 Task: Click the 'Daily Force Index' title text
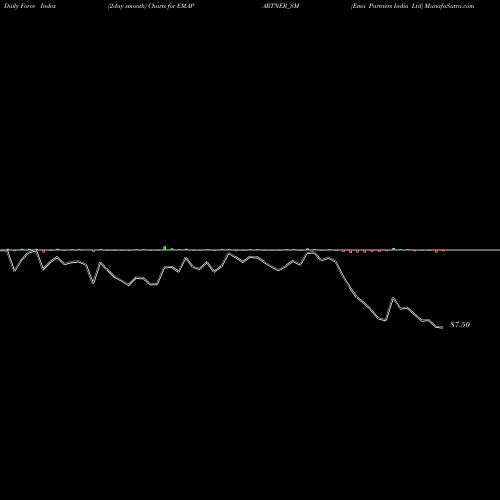[30, 6]
